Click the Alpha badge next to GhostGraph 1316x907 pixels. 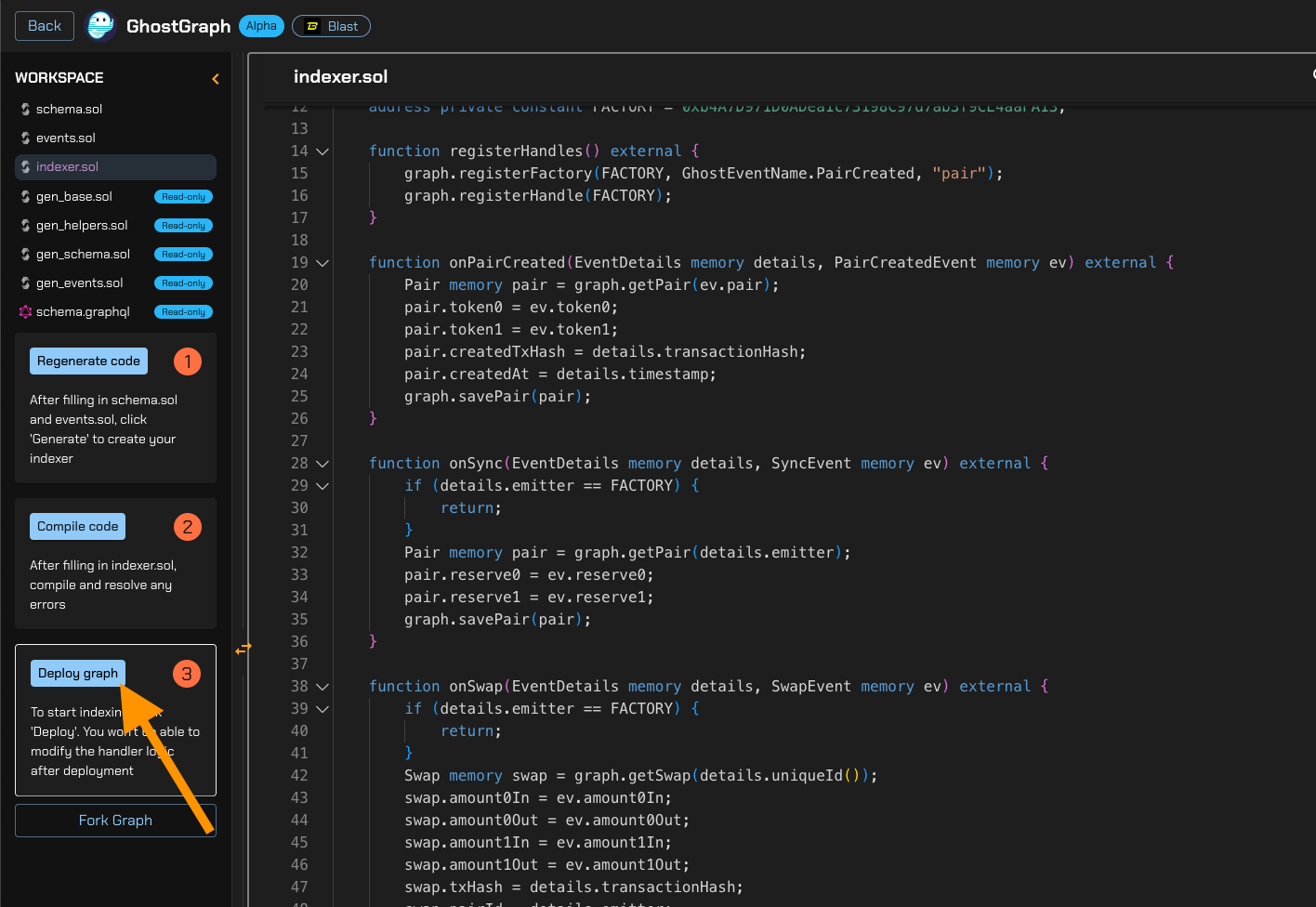pyautogui.click(x=261, y=26)
